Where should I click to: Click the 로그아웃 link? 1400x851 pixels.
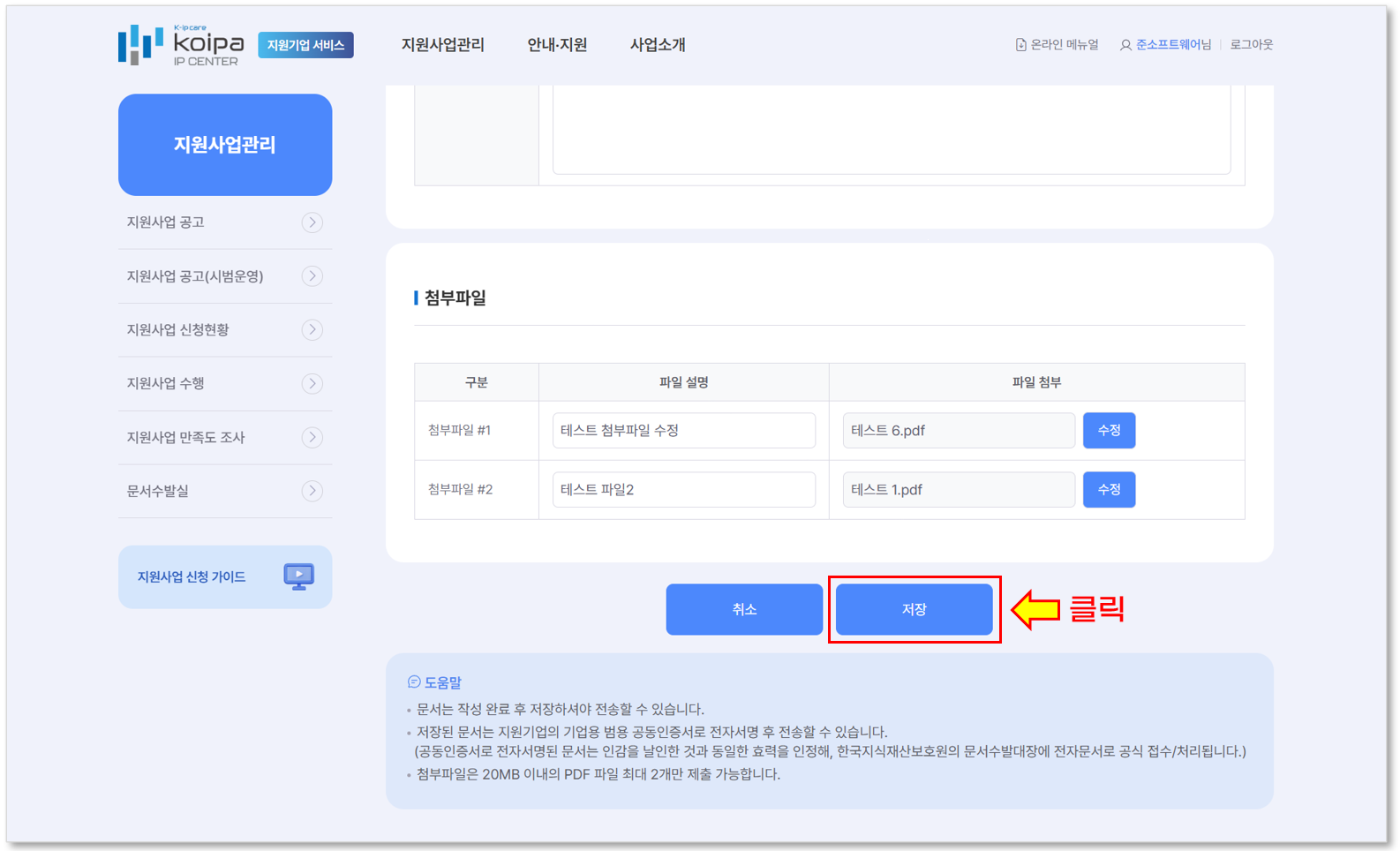point(1251,45)
